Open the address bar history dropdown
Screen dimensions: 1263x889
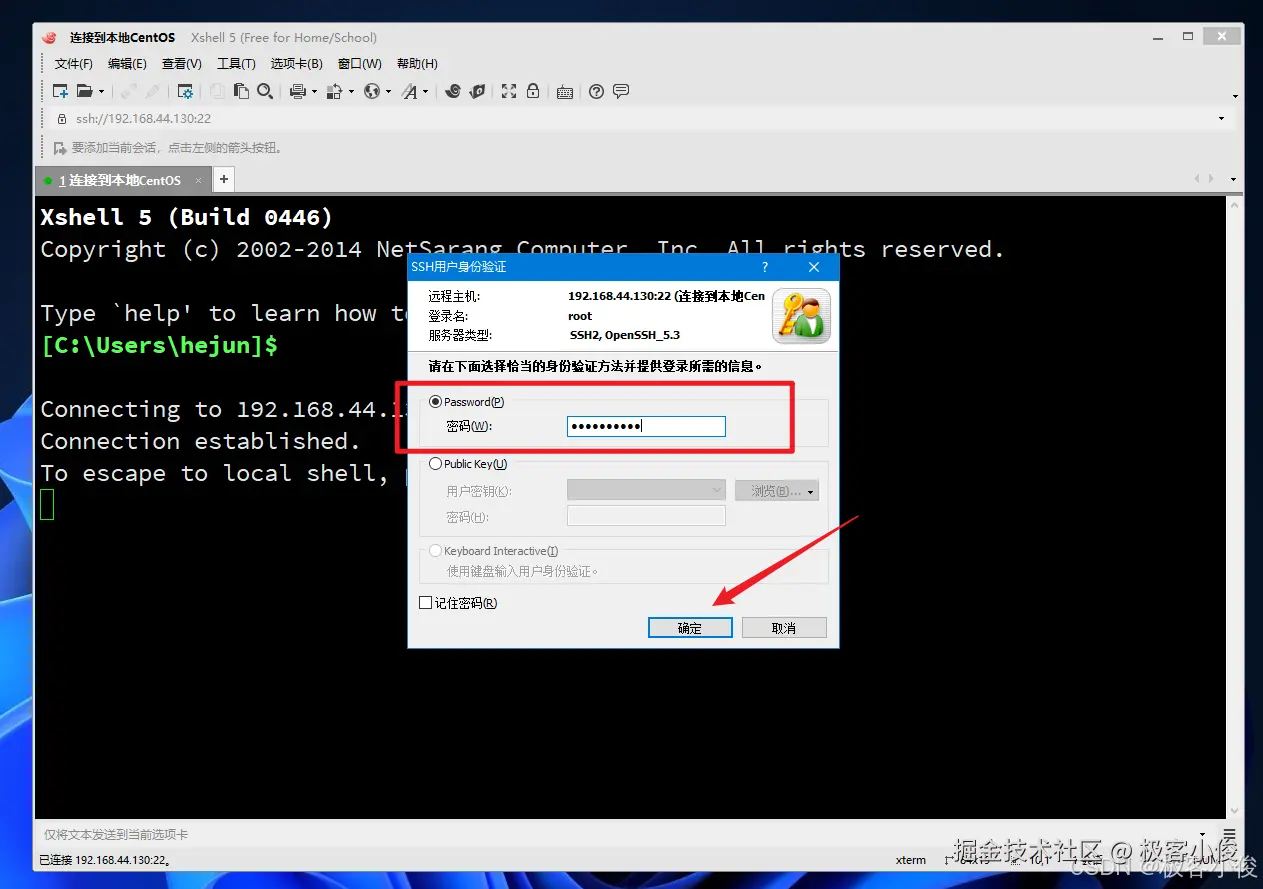(x=1221, y=118)
